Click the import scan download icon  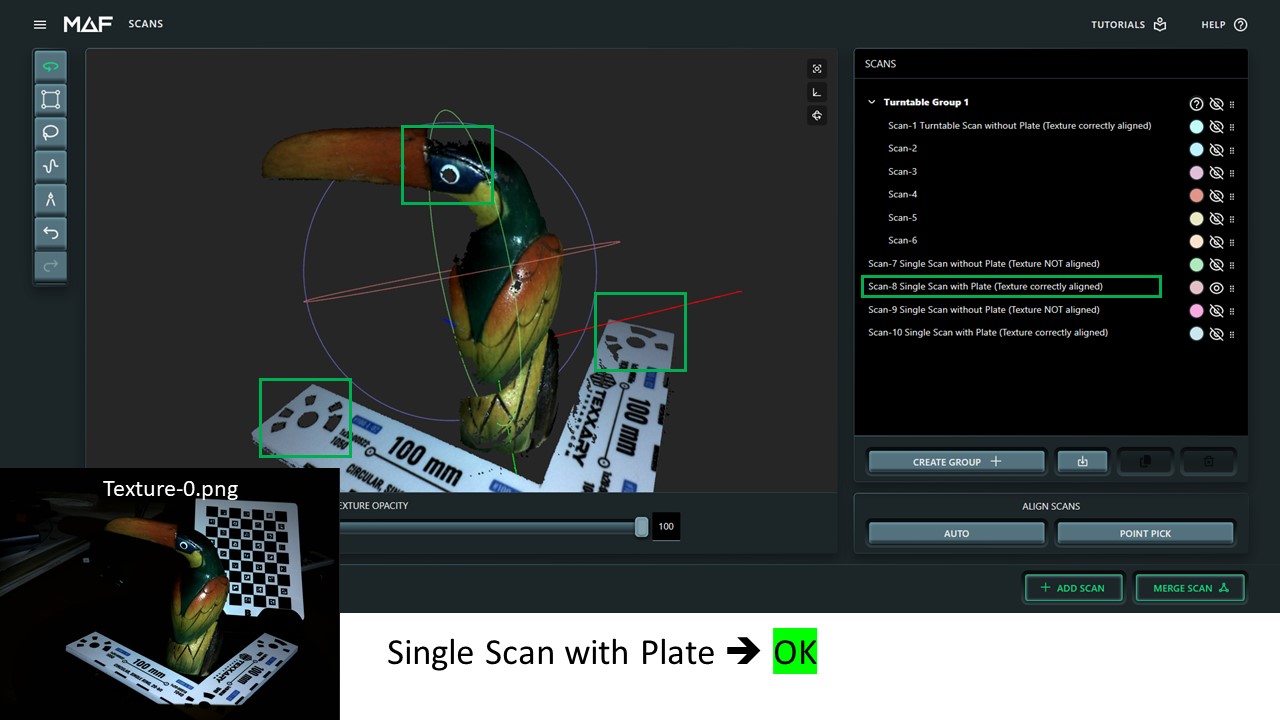pyautogui.click(x=1082, y=462)
